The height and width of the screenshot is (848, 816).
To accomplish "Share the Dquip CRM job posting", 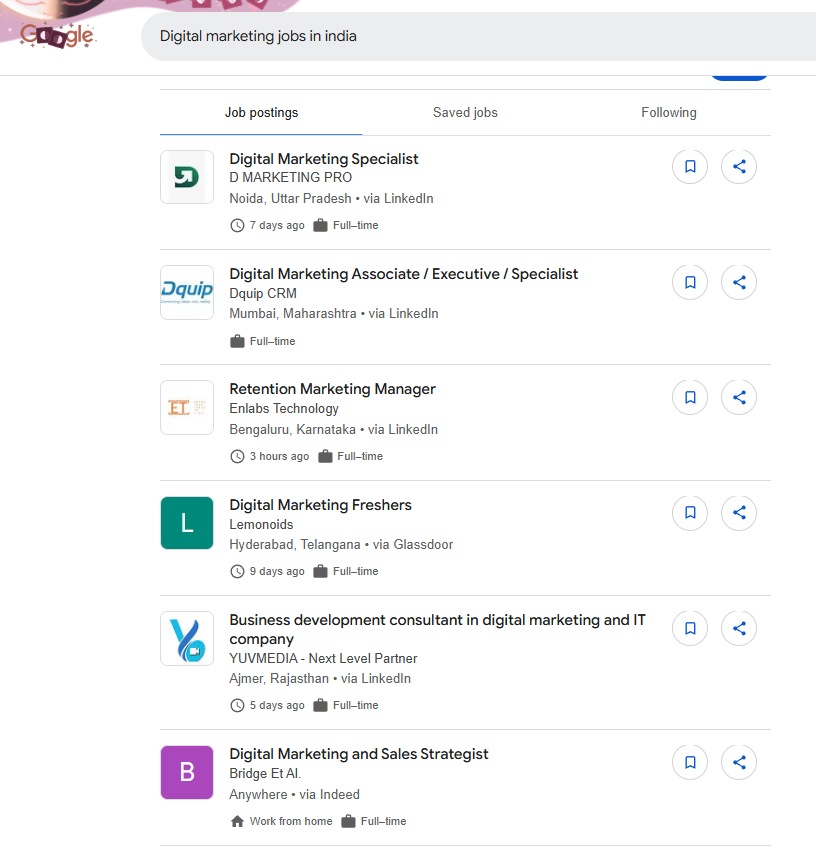I will (739, 282).
